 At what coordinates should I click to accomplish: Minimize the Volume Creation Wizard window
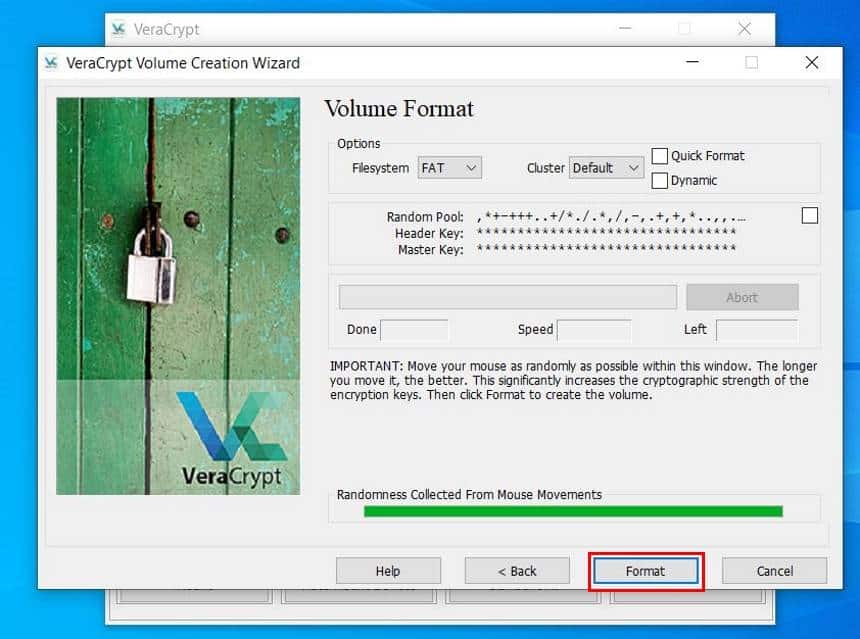coord(693,63)
